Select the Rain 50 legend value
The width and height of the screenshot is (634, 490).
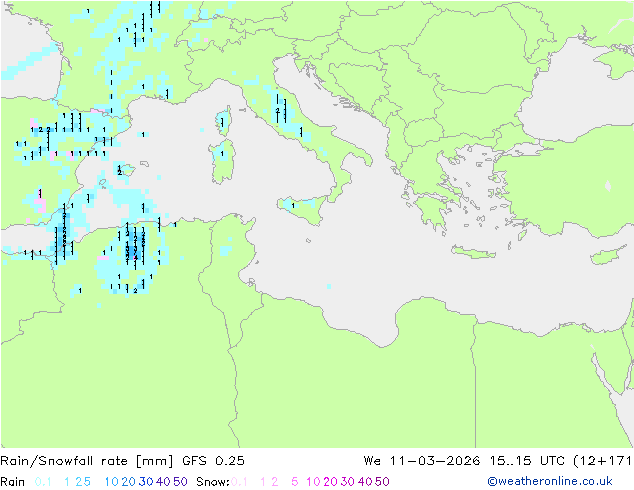pos(180,482)
